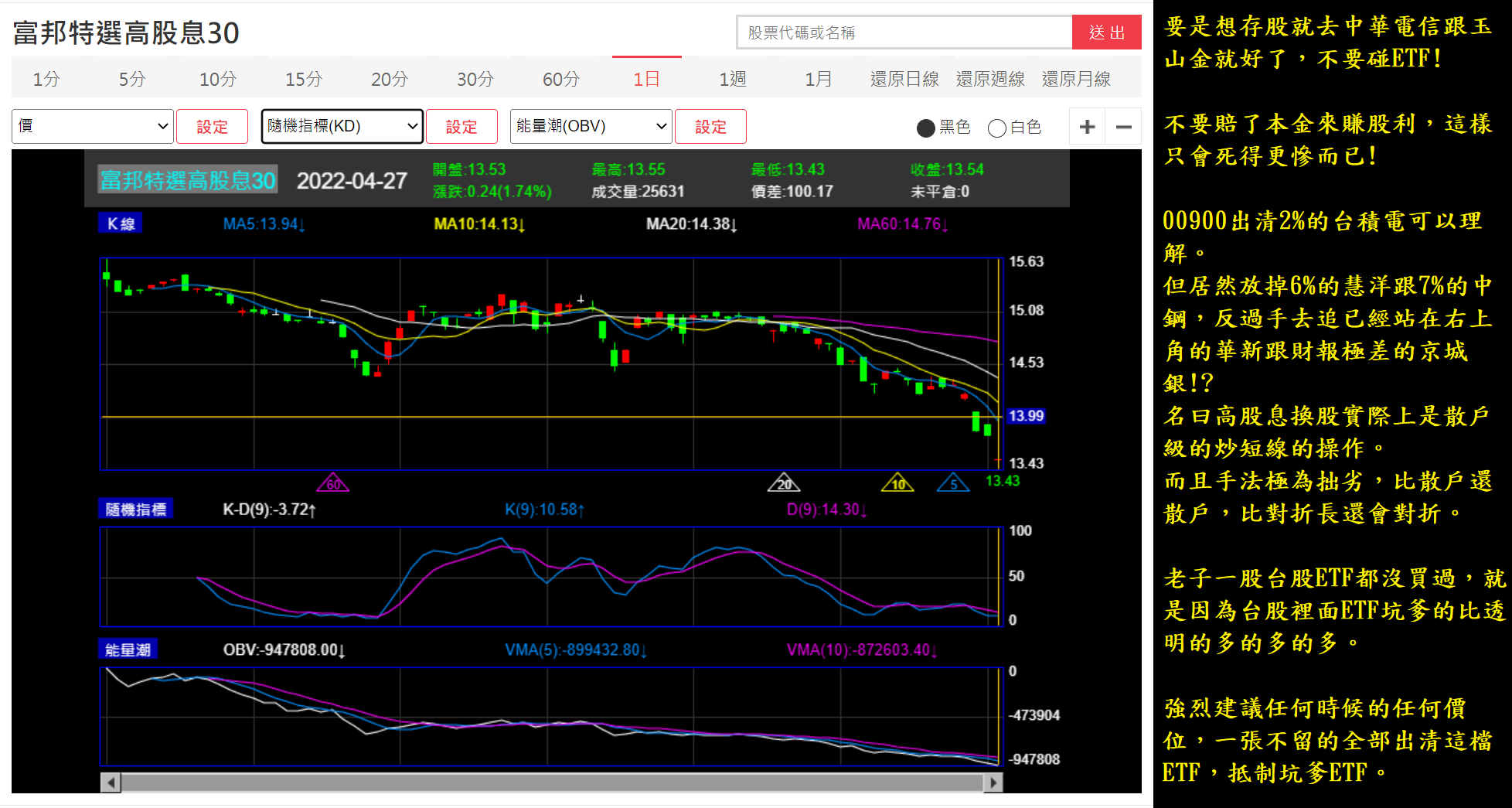Viewport: 1512px width, 808px height.
Task: Click the 隨機指標 panel label
Action: (136, 509)
